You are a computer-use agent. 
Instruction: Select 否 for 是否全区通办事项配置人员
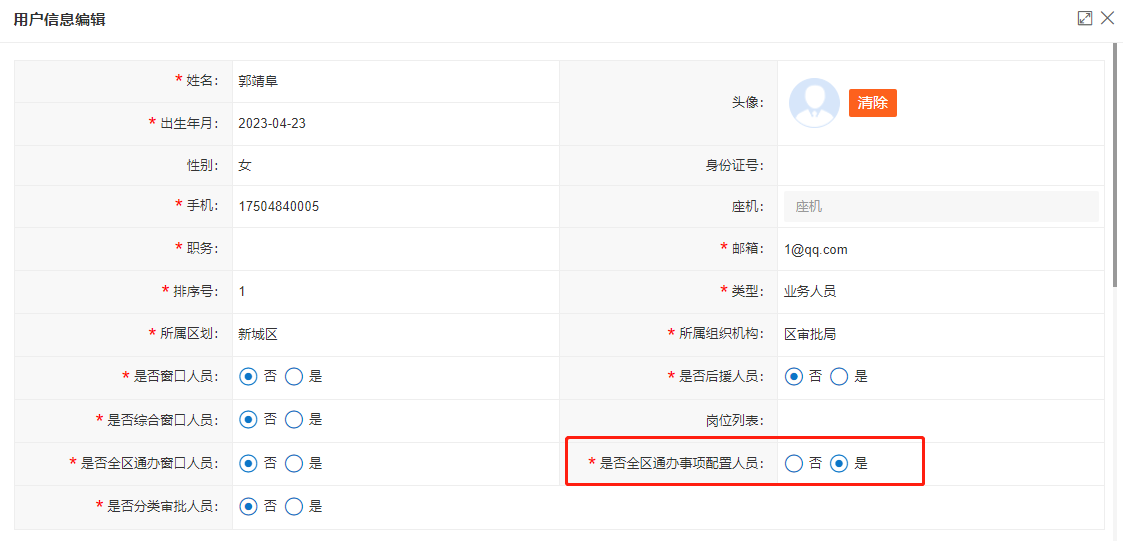click(794, 463)
